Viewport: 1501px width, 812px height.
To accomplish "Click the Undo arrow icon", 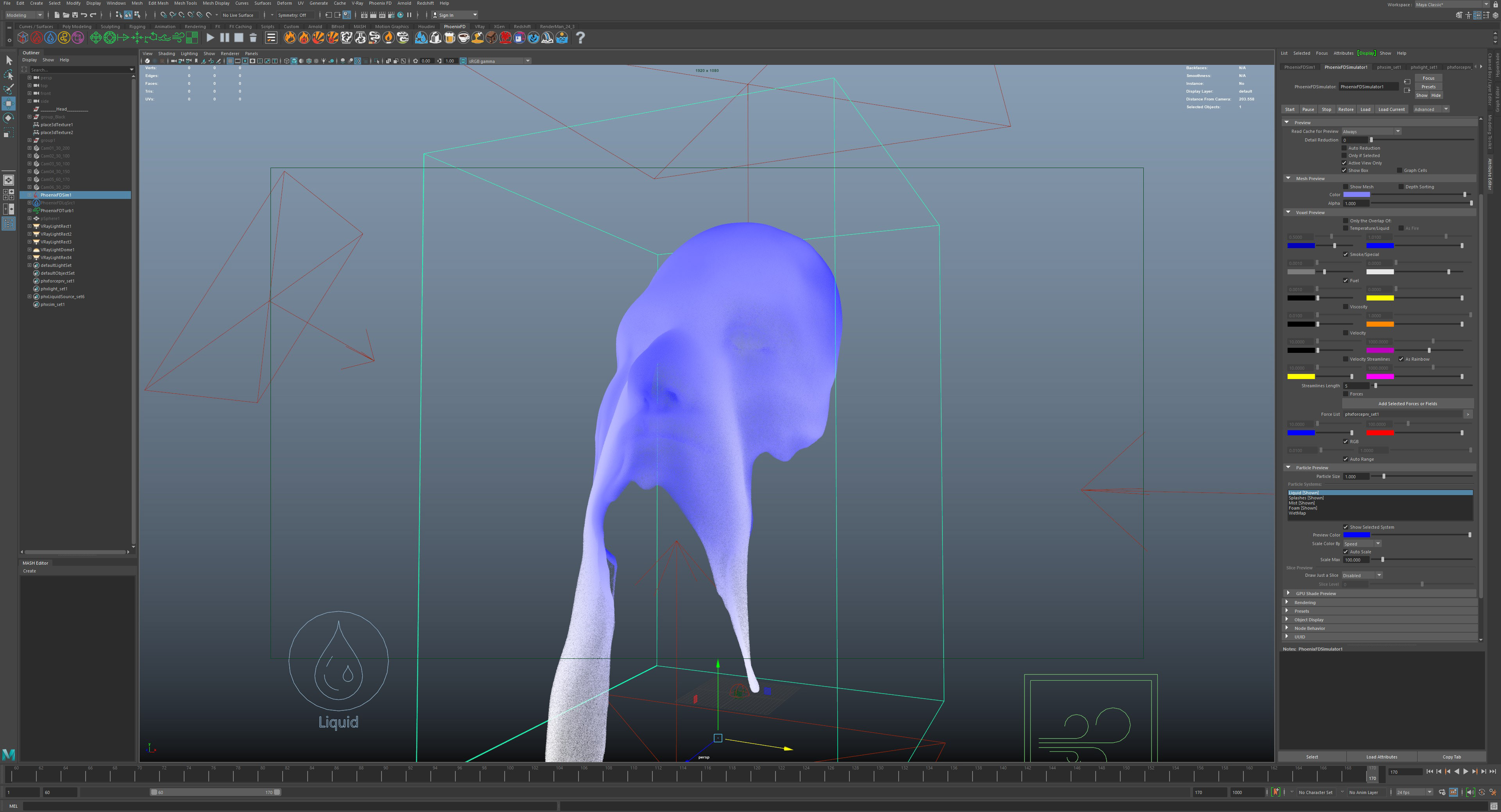I will 84,15.
